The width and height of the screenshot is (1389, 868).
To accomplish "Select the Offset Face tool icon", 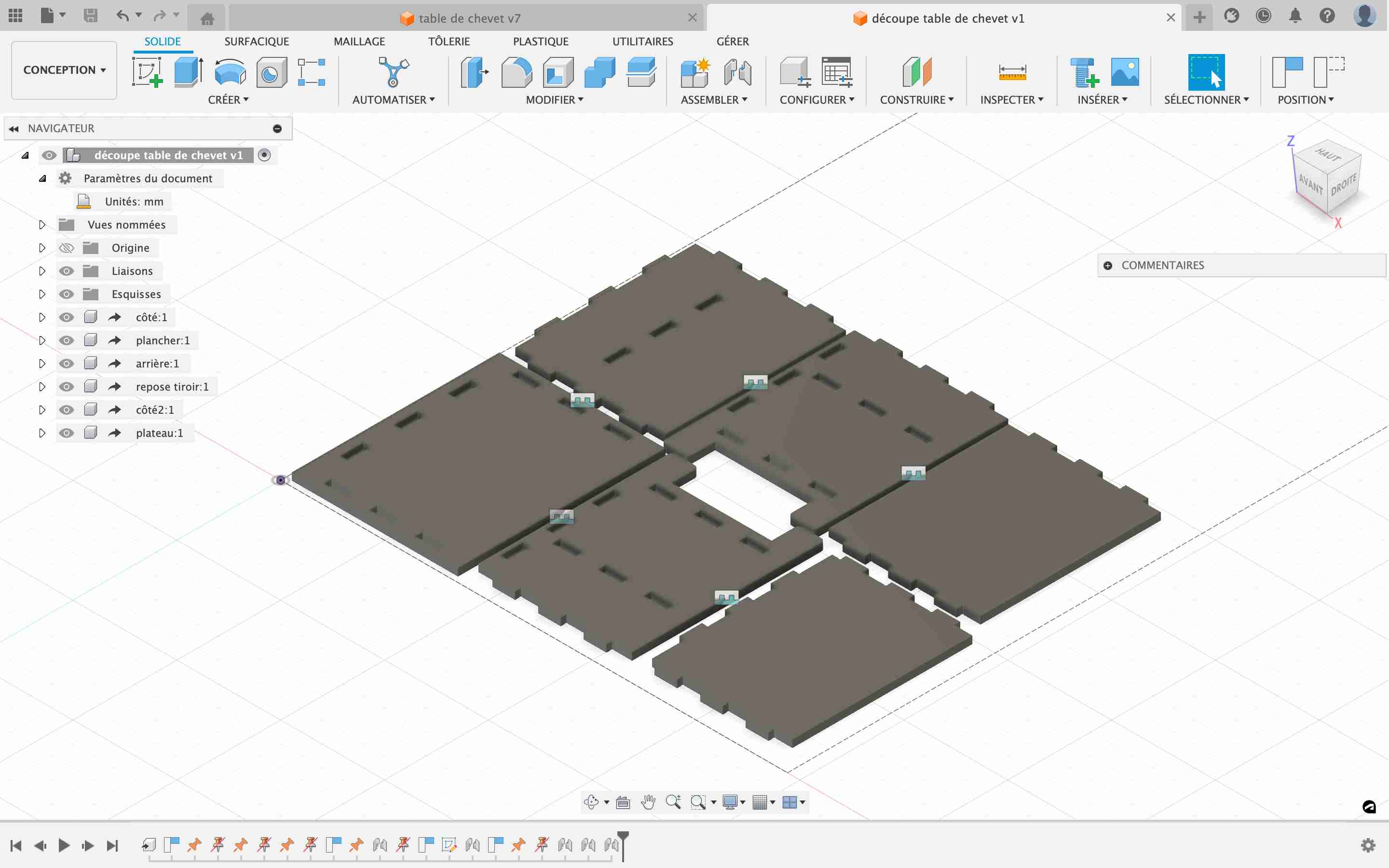I will [641, 72].
